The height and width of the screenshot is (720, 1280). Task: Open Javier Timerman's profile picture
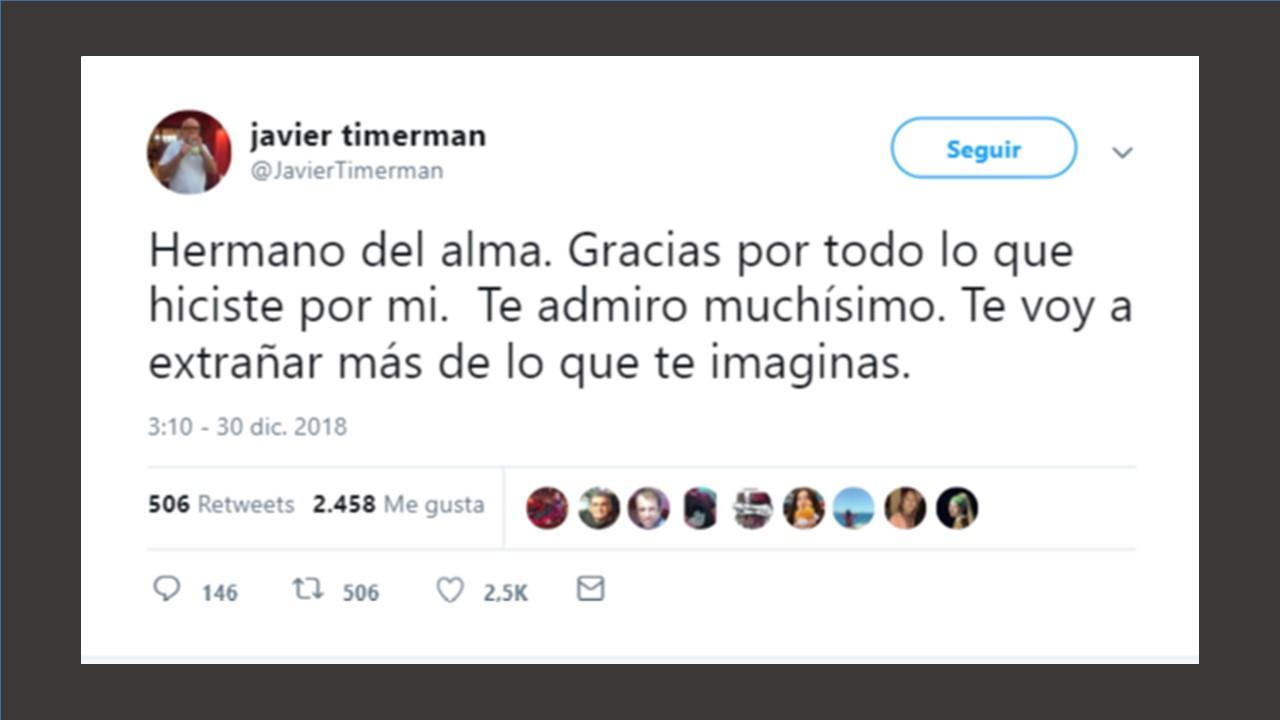click(189, 152)
